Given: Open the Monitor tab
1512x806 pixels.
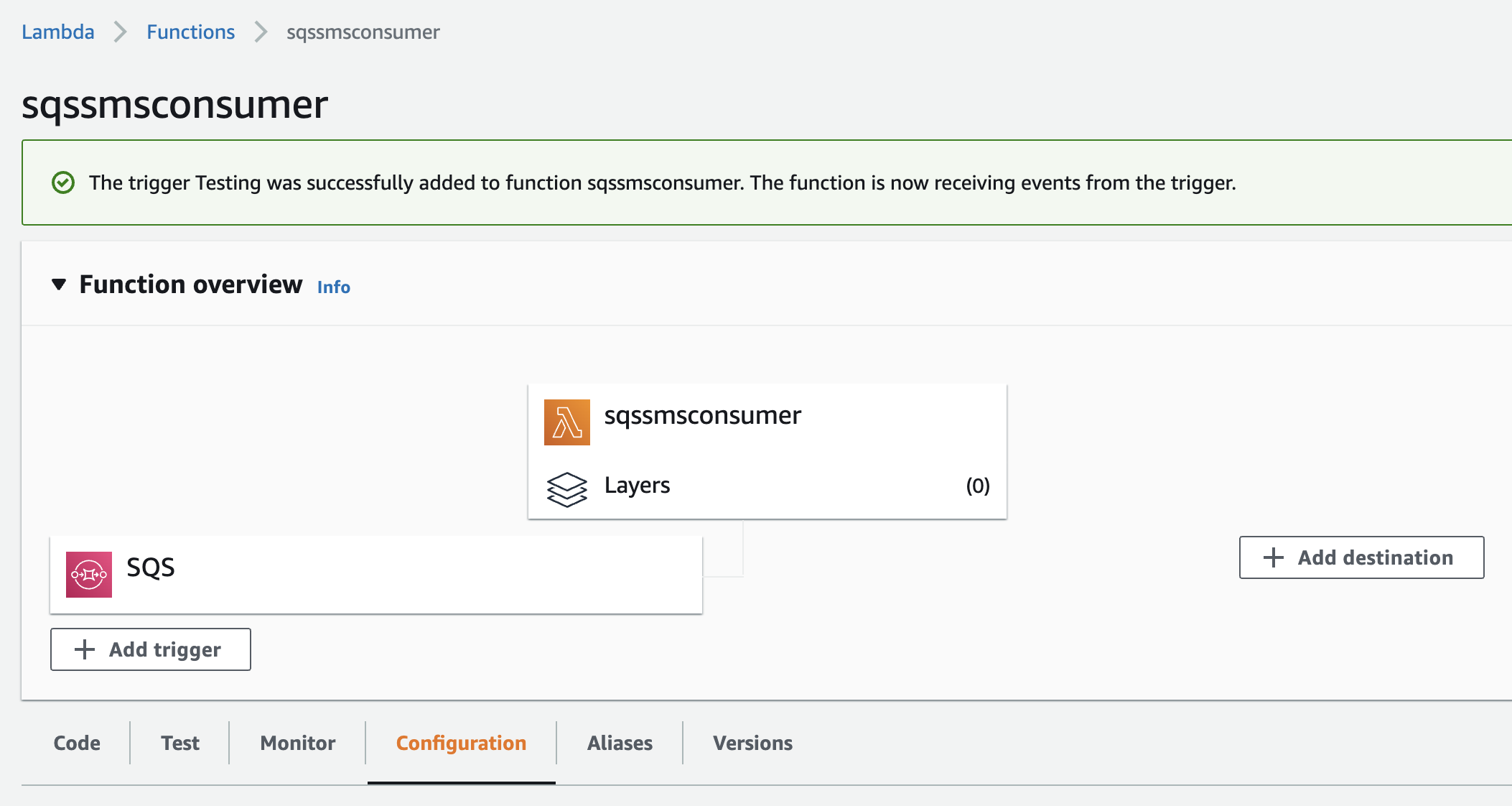Looking at the screenshot, I should [298, 743].
